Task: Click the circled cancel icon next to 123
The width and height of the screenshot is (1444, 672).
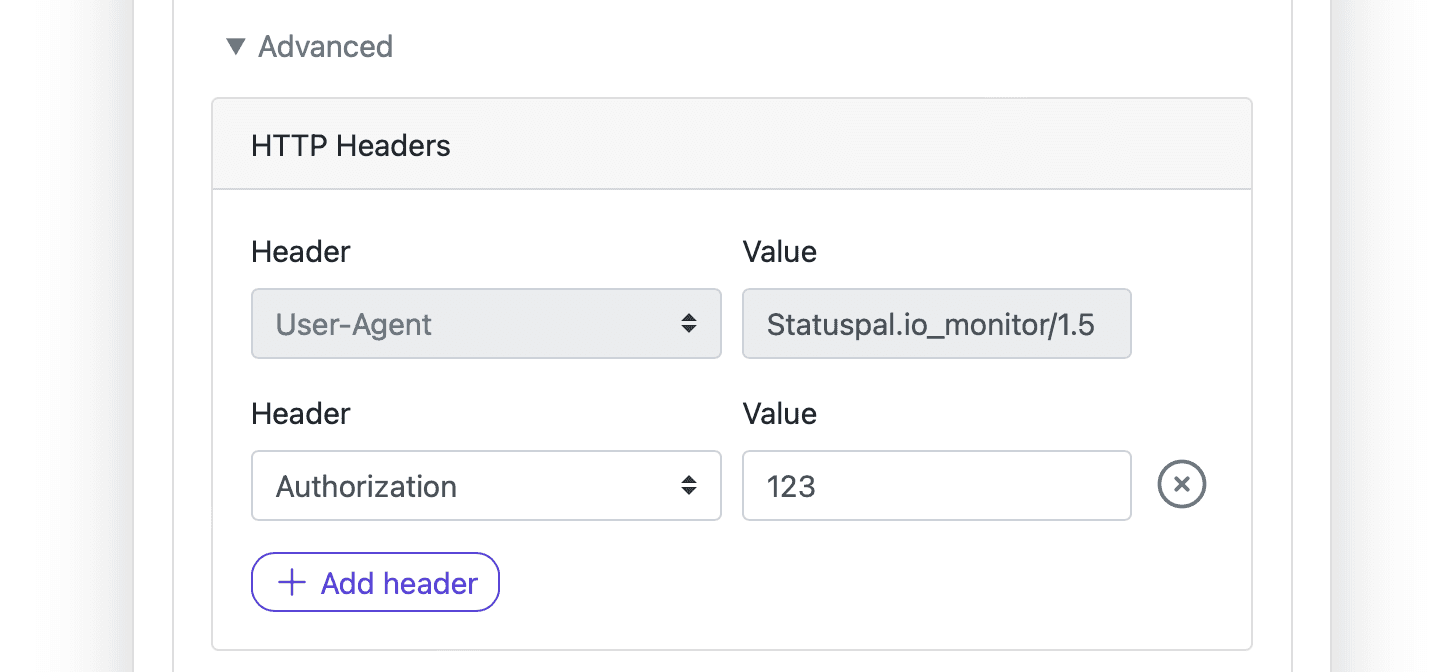Action: point(1182,484)
